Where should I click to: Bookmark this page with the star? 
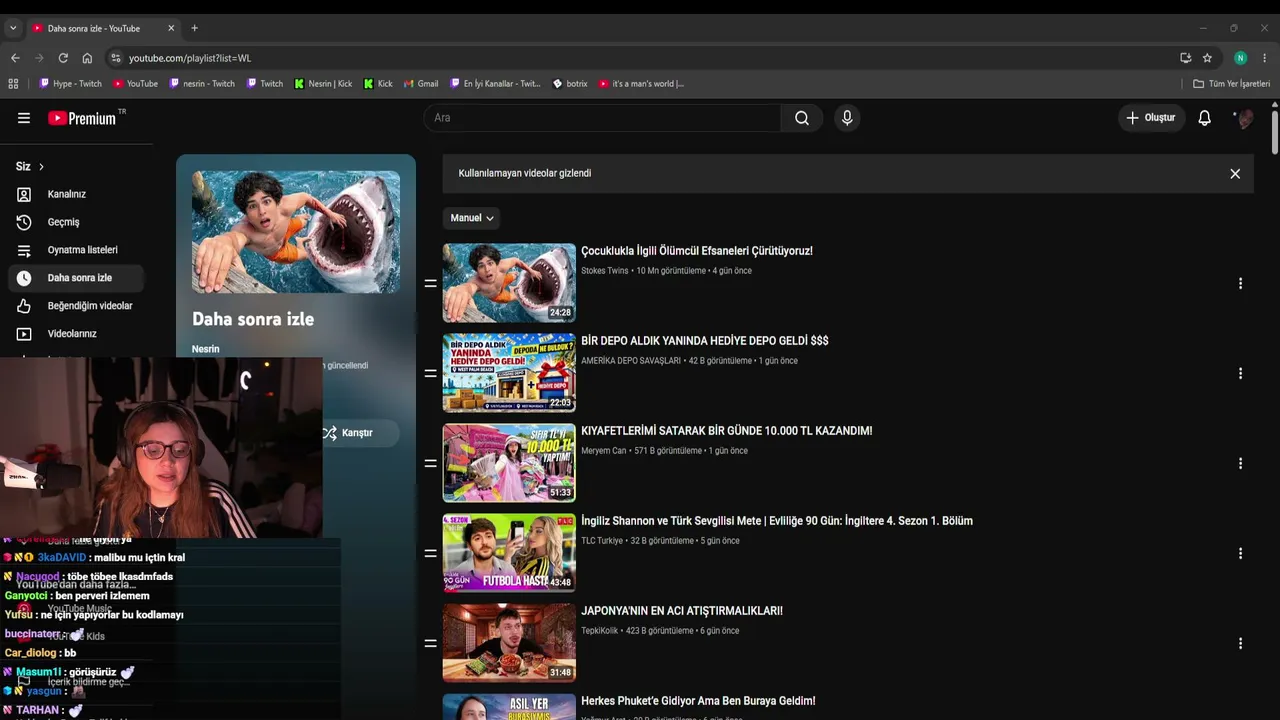pyautogui.click(x=1207, y=58)
